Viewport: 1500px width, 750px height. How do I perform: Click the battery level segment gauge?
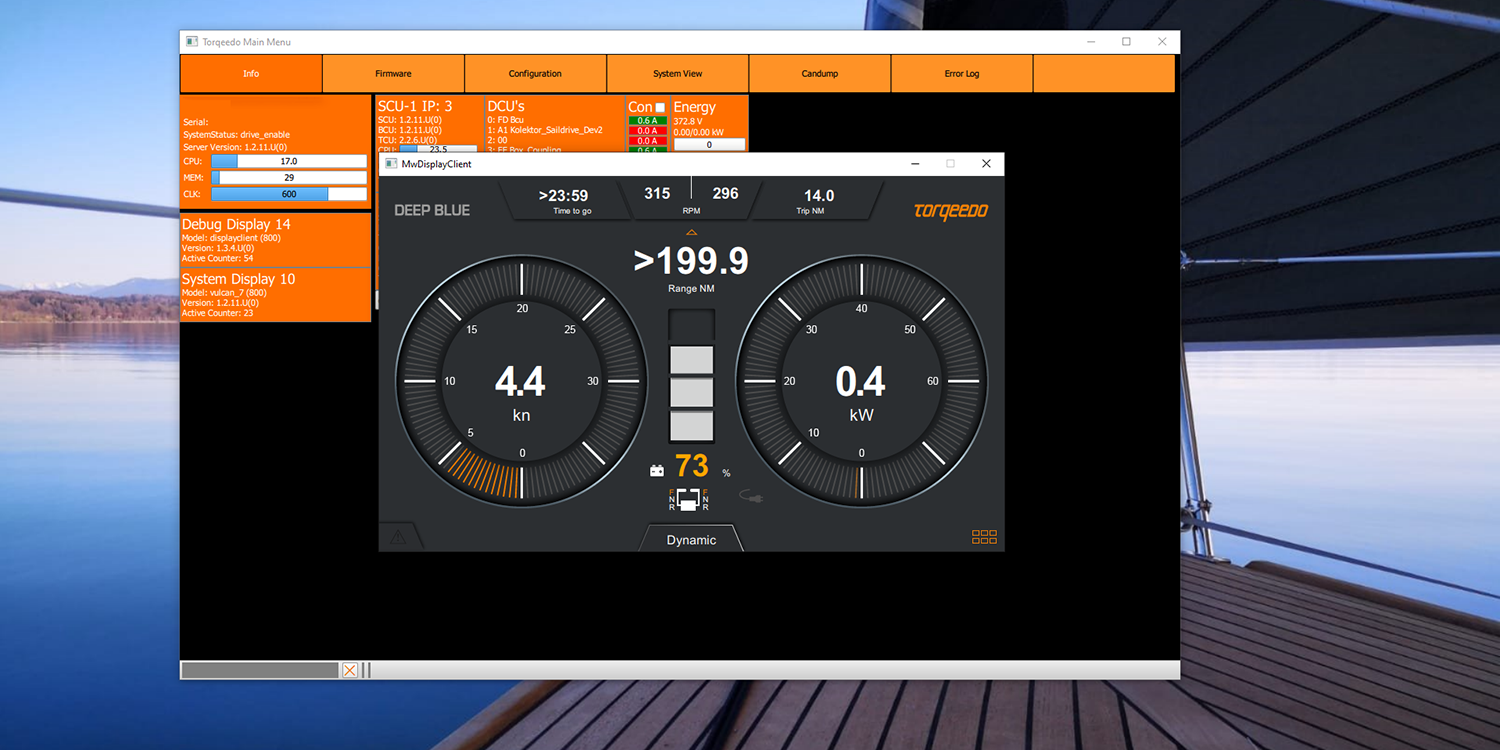(x=691, y=376)
